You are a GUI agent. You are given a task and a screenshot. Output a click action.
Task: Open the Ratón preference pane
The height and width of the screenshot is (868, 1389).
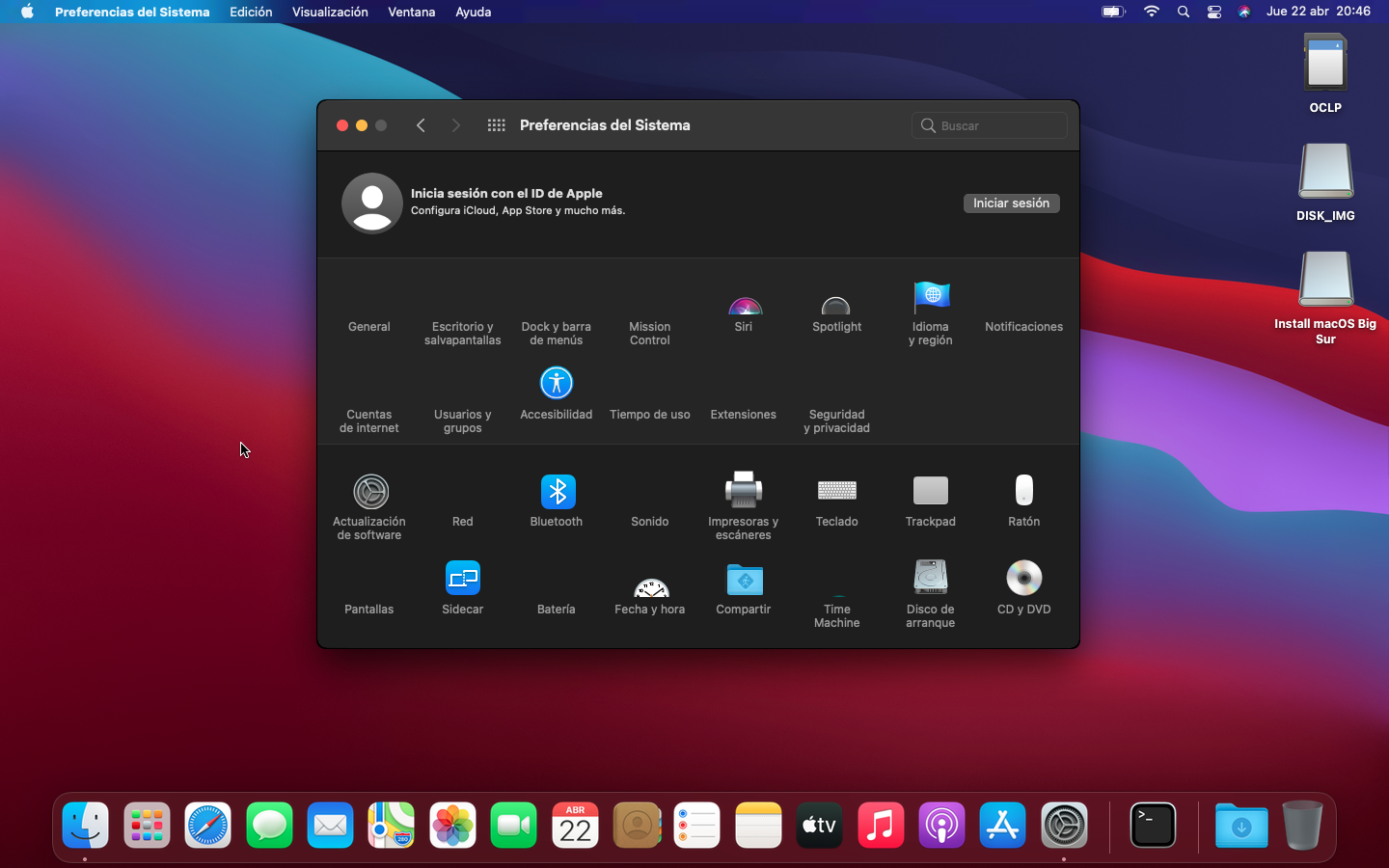coord(1023,492)
